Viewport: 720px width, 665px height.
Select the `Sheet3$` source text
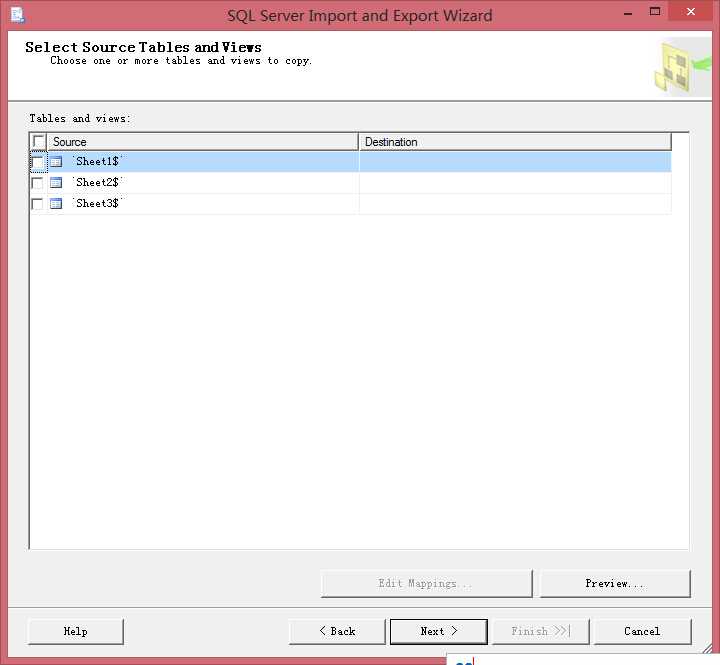(97, 203)
